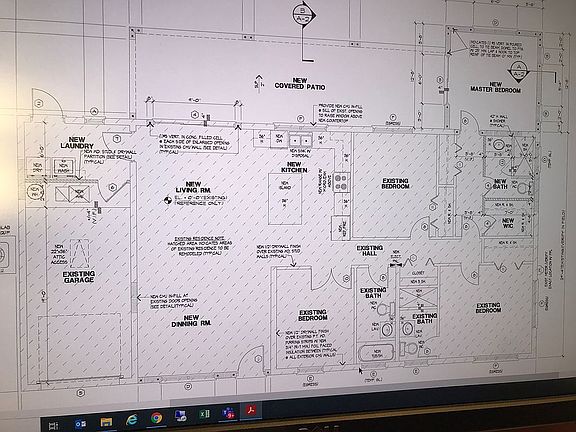Screen dimensions: 576x432
Task: Click the "NEW COVERED PATIO" label
Action: 300,84
